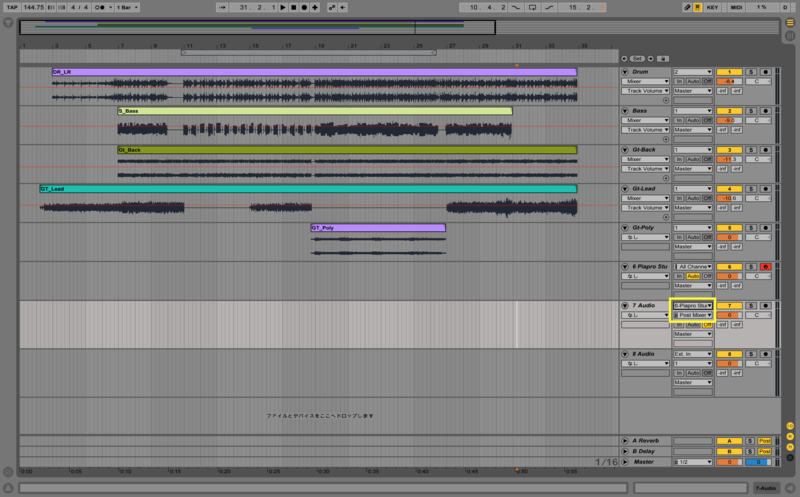Click the Bass pan control C
This screenshot has width=800, height=497.
[758, 120]
